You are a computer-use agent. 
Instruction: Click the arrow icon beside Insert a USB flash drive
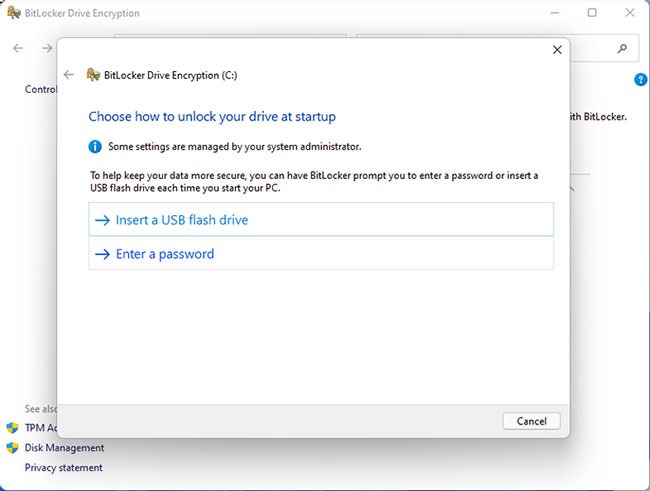(102, 220)
